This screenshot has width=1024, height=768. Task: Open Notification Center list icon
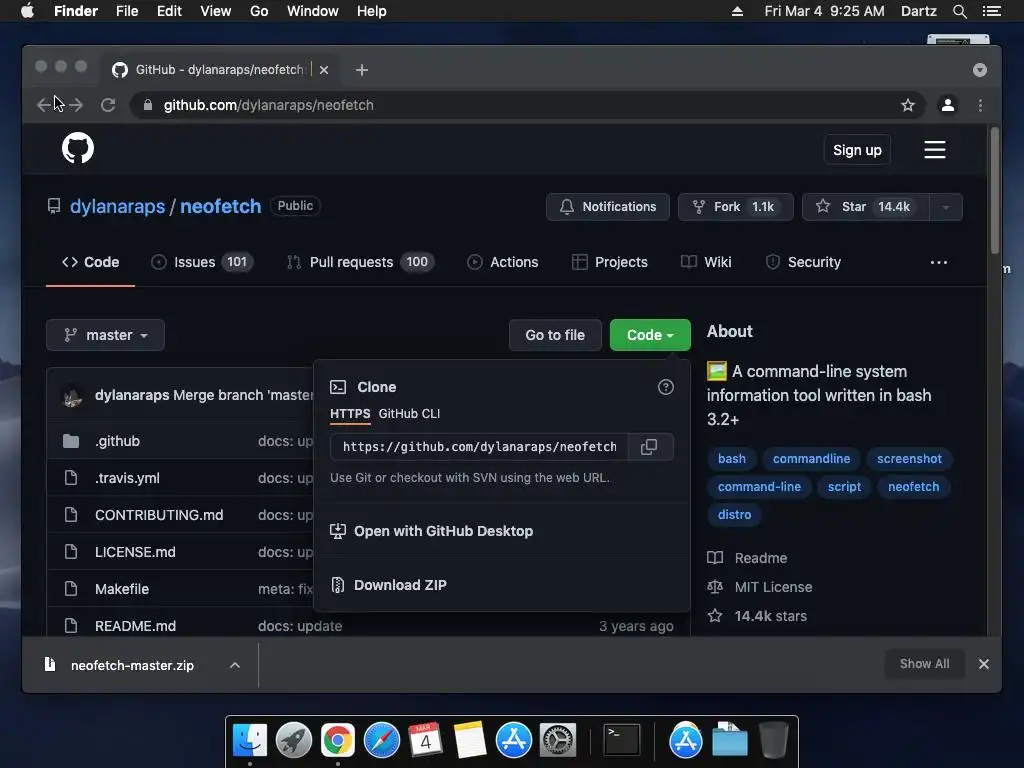(x=991, y=11)
